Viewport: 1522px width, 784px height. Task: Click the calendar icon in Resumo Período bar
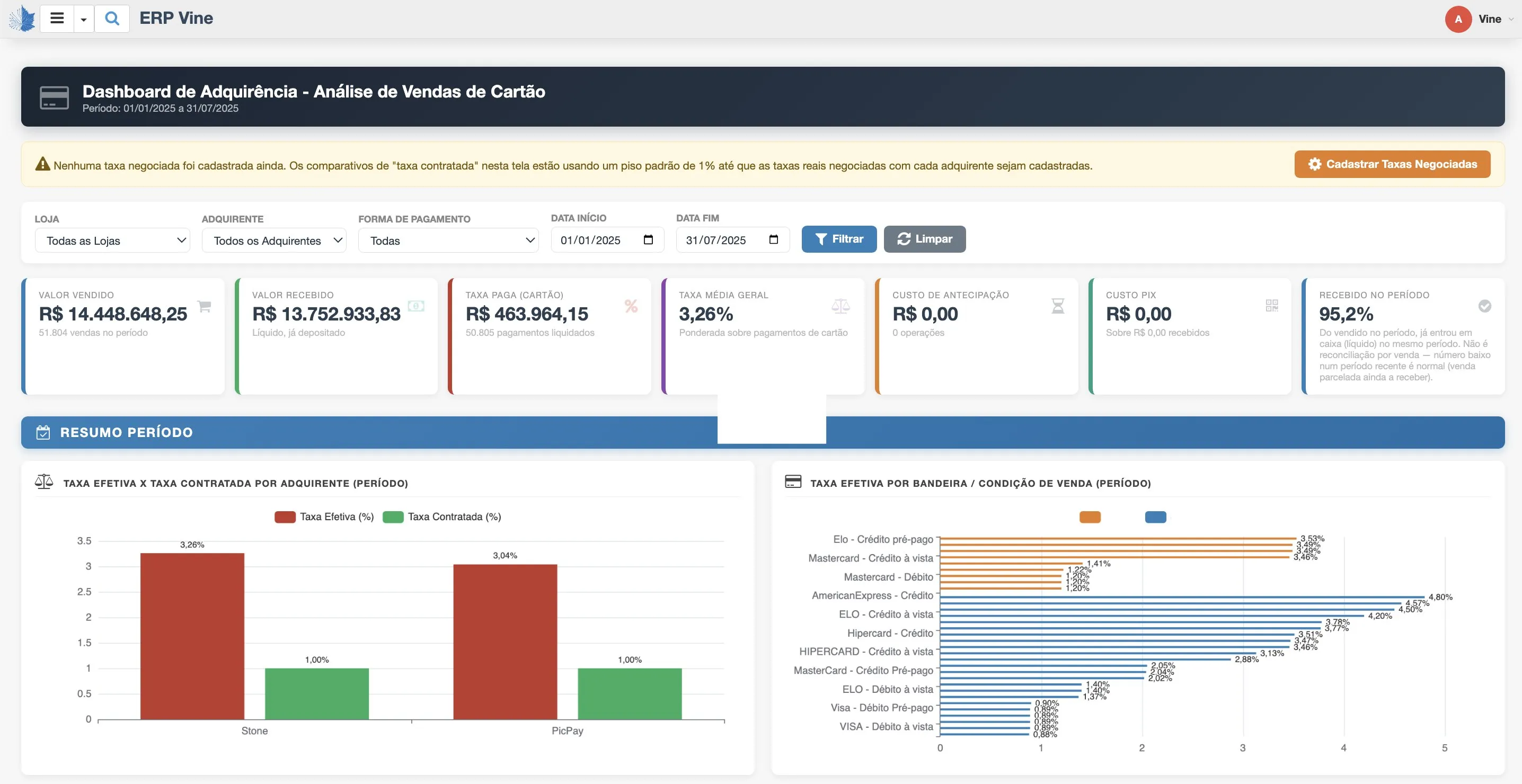[x=43, y=432]
